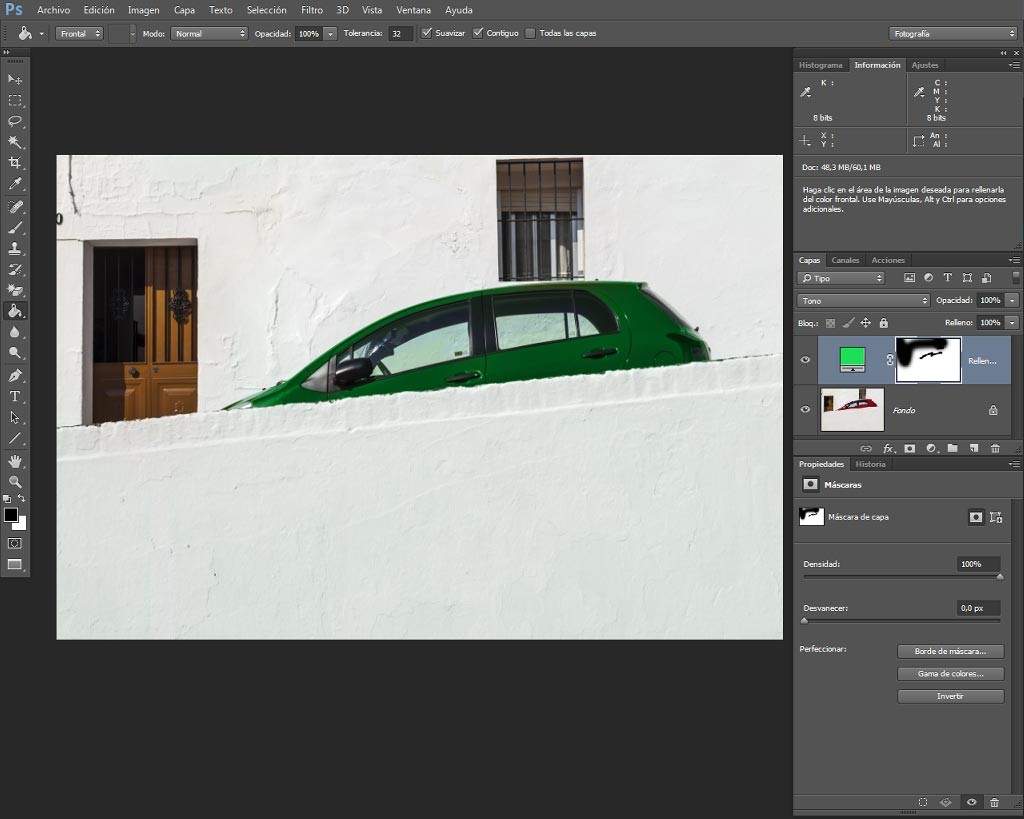Open the options bar Opacidad slider arrow
The image size is (1024, 819).
pyautogui.click(x=330, y=33)
